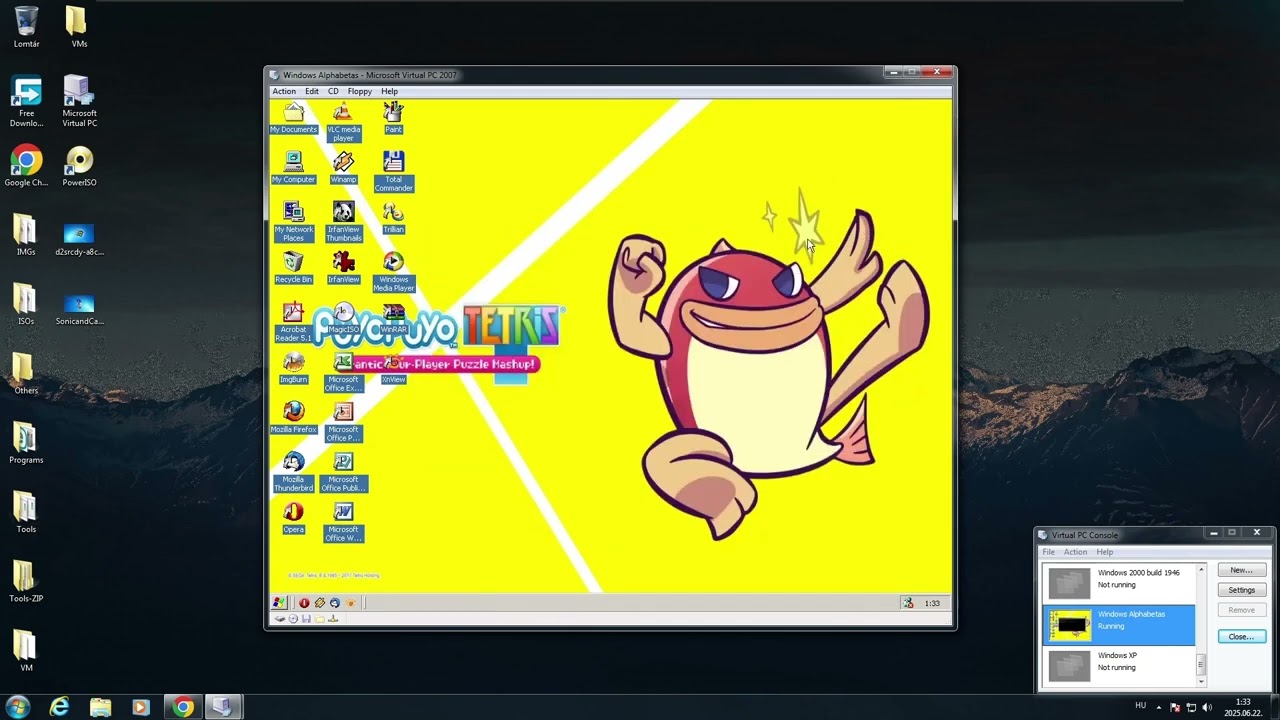
Task: Open the VMs folder on host desktop
Action: click(x=78, y=28)
